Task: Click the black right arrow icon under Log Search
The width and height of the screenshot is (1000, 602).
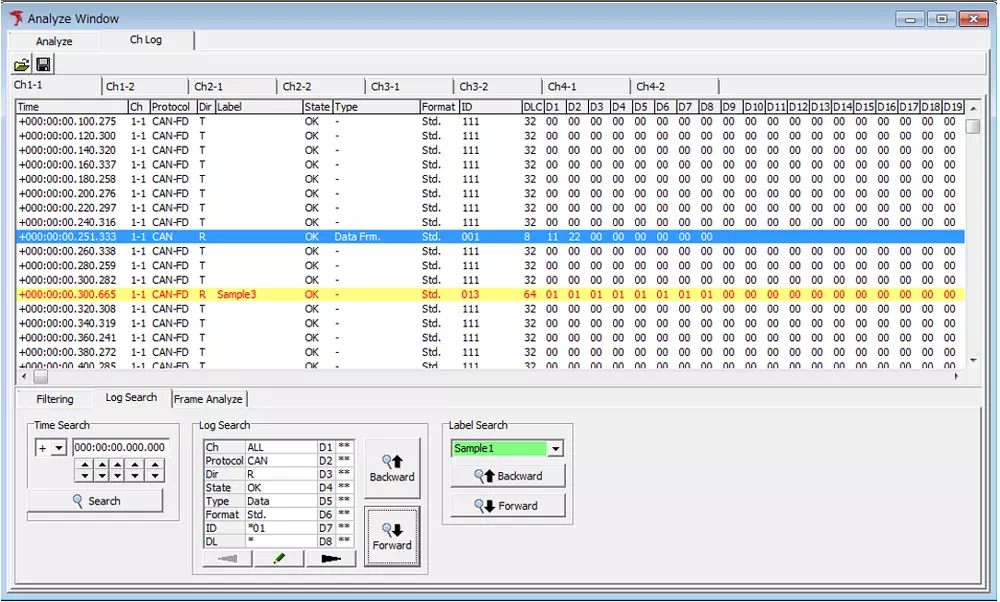Action: [x=330, y=559]
